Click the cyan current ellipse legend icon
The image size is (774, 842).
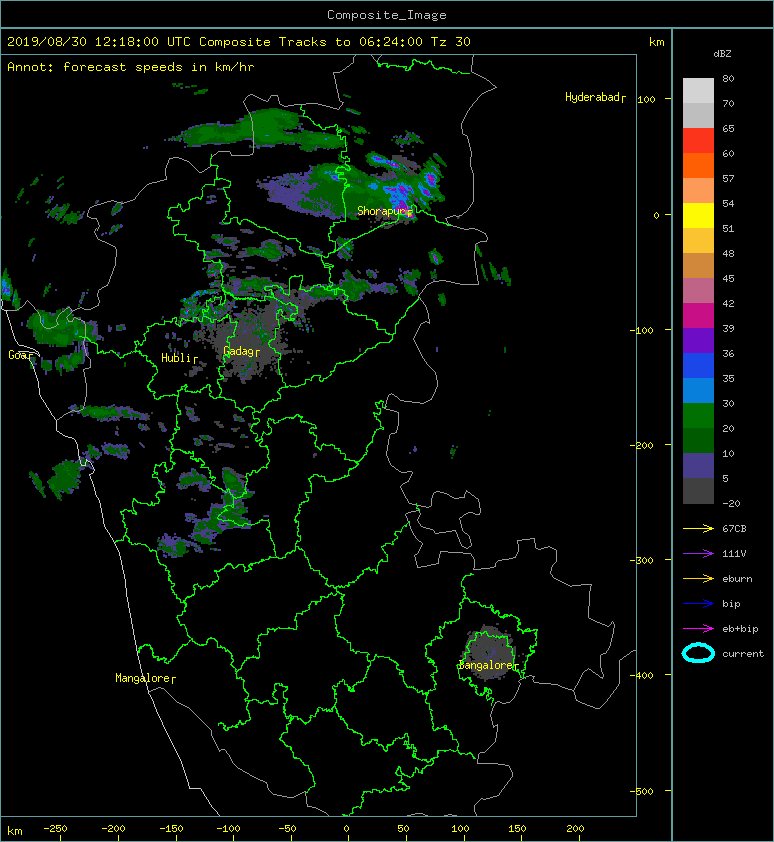click(x=698, y=653)
